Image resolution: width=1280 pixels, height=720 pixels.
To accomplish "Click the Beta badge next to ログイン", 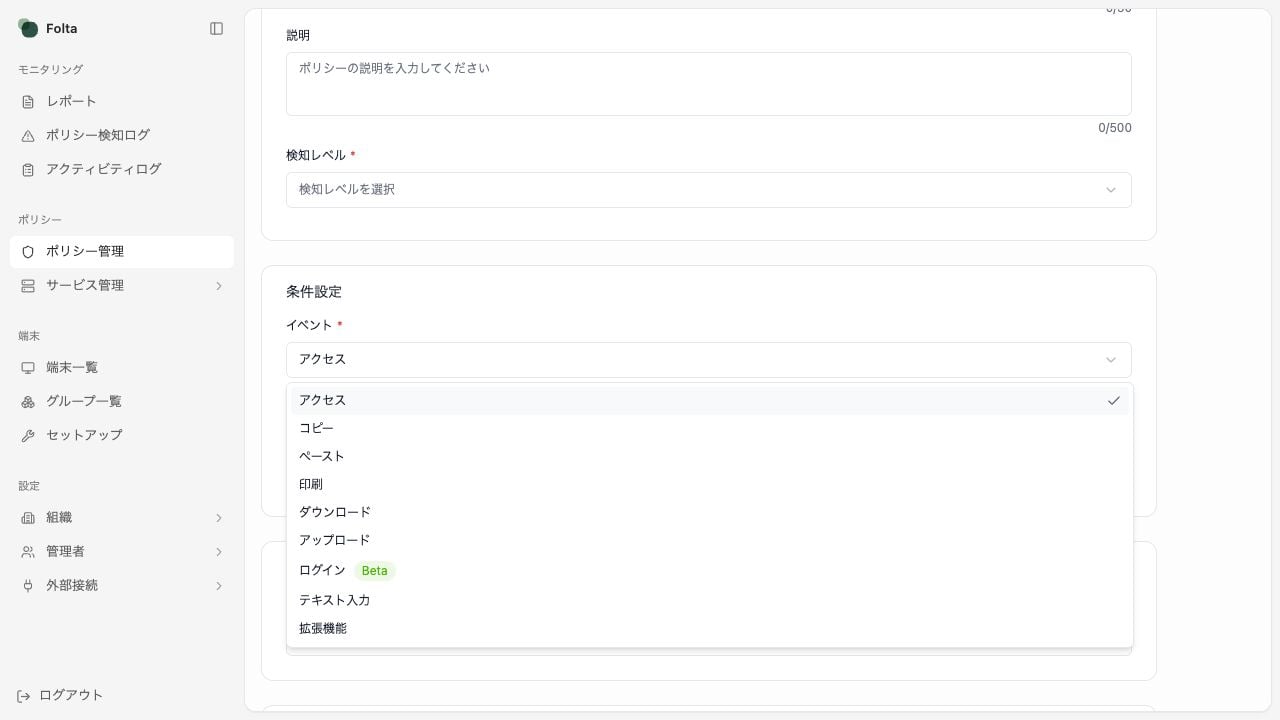I will [x=374, y=571].
